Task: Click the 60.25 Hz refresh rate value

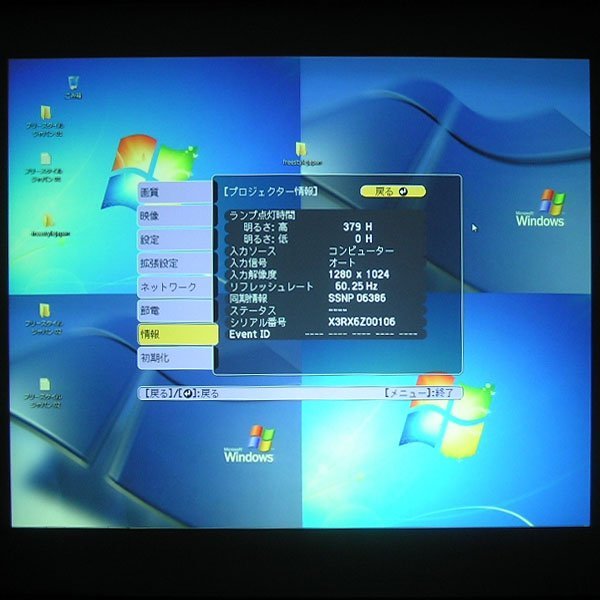Action: pos(356,286)
